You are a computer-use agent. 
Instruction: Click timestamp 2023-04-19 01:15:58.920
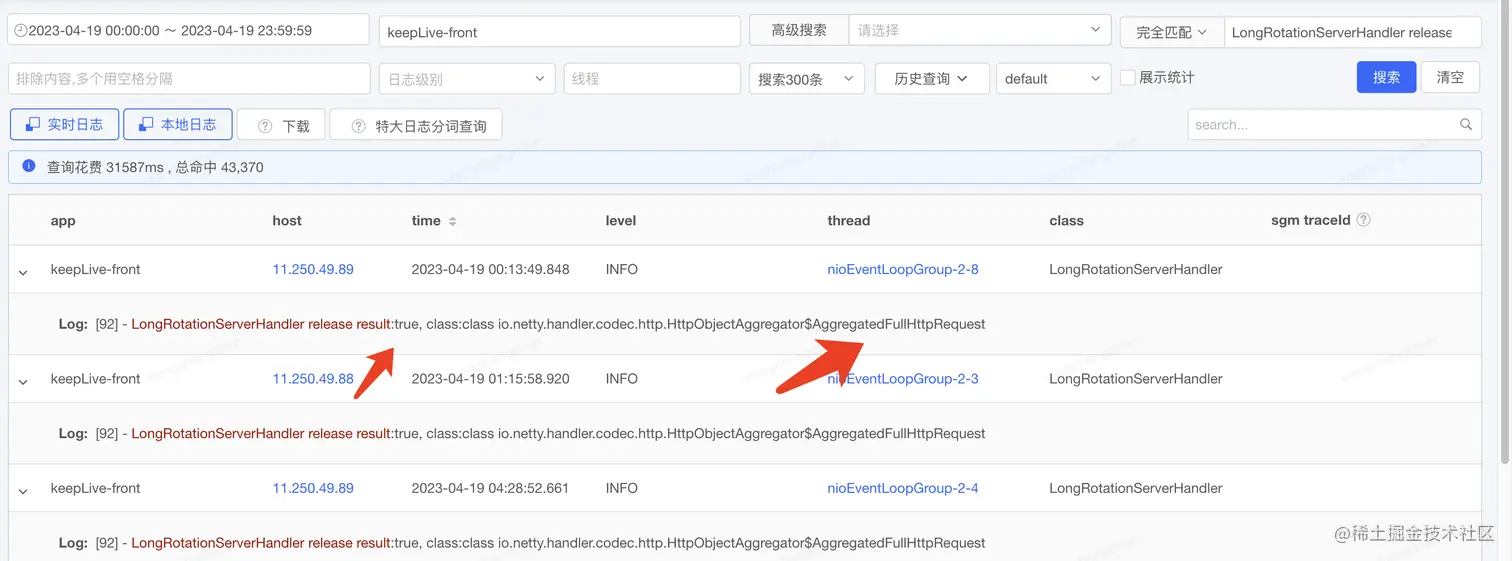tap(491, 379)
